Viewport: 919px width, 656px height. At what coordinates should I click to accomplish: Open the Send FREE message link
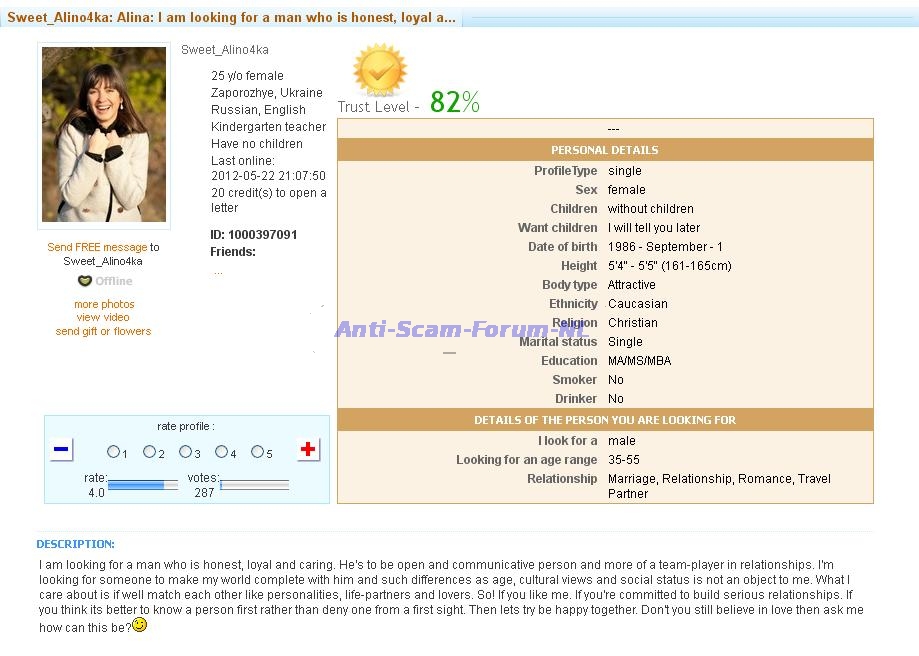[97, 247]
